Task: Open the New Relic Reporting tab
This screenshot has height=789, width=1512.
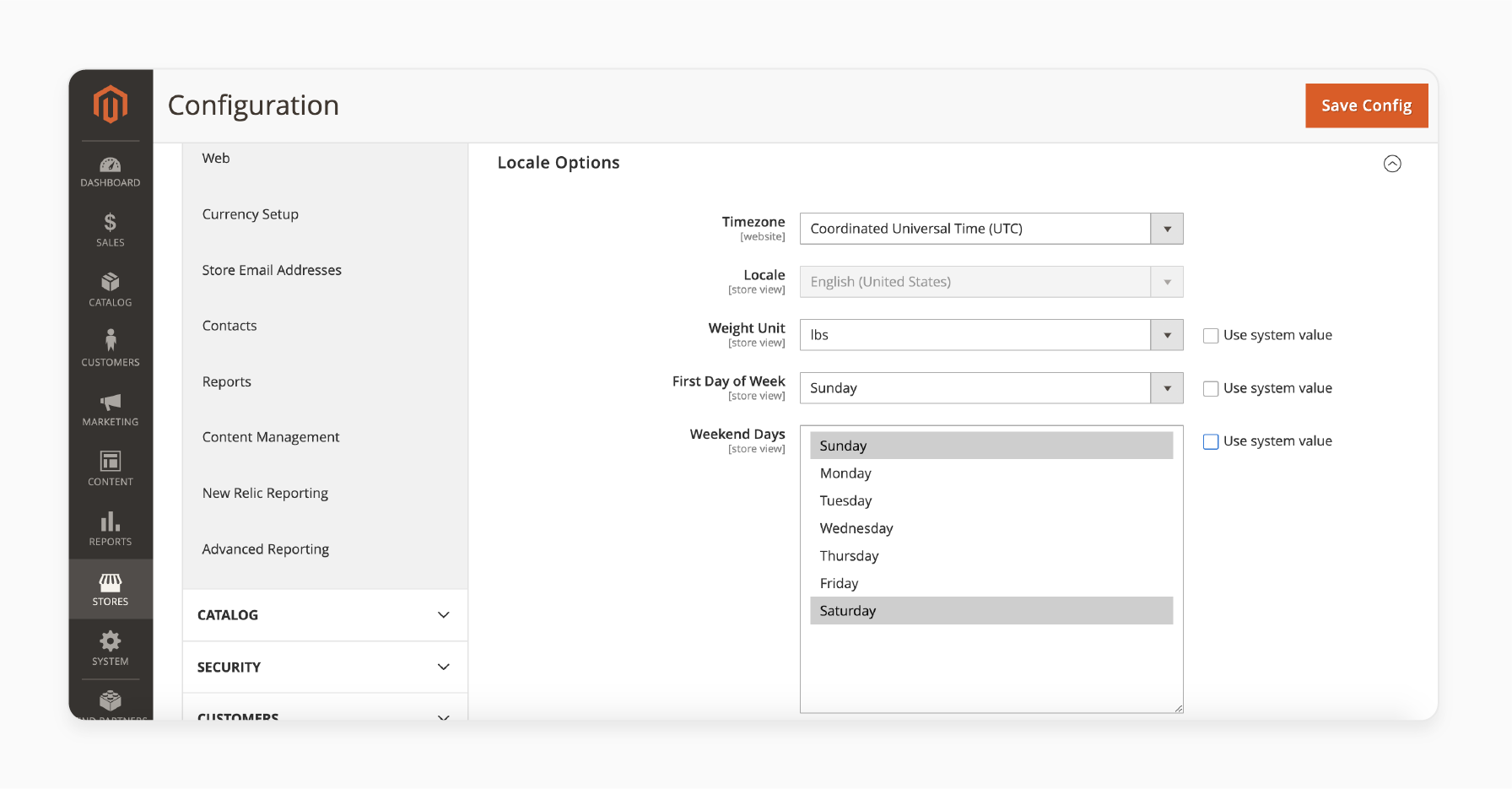Action: [x=265, y=493]
